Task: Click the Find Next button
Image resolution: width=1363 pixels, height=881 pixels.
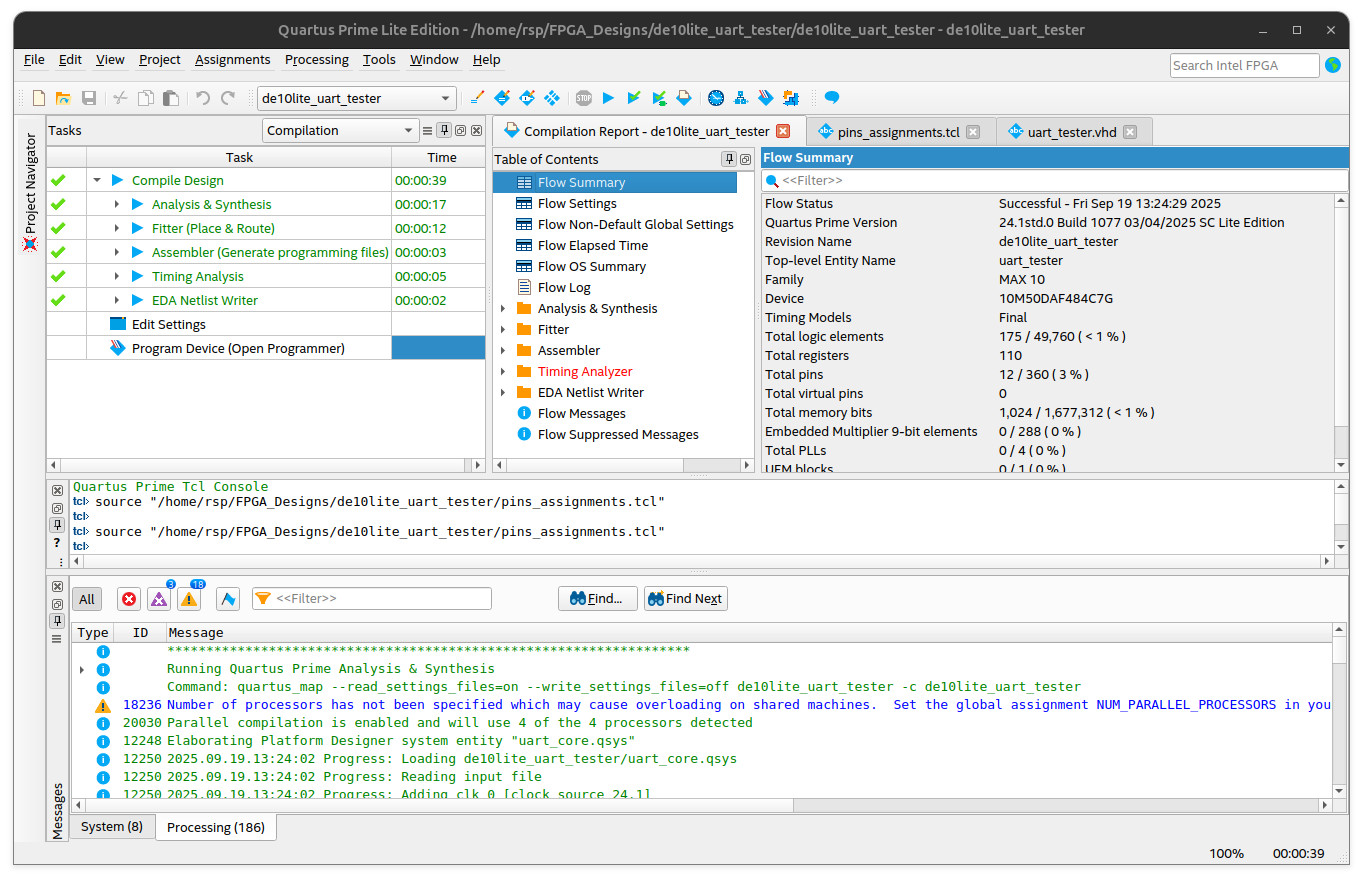Action: click(685, 599)
